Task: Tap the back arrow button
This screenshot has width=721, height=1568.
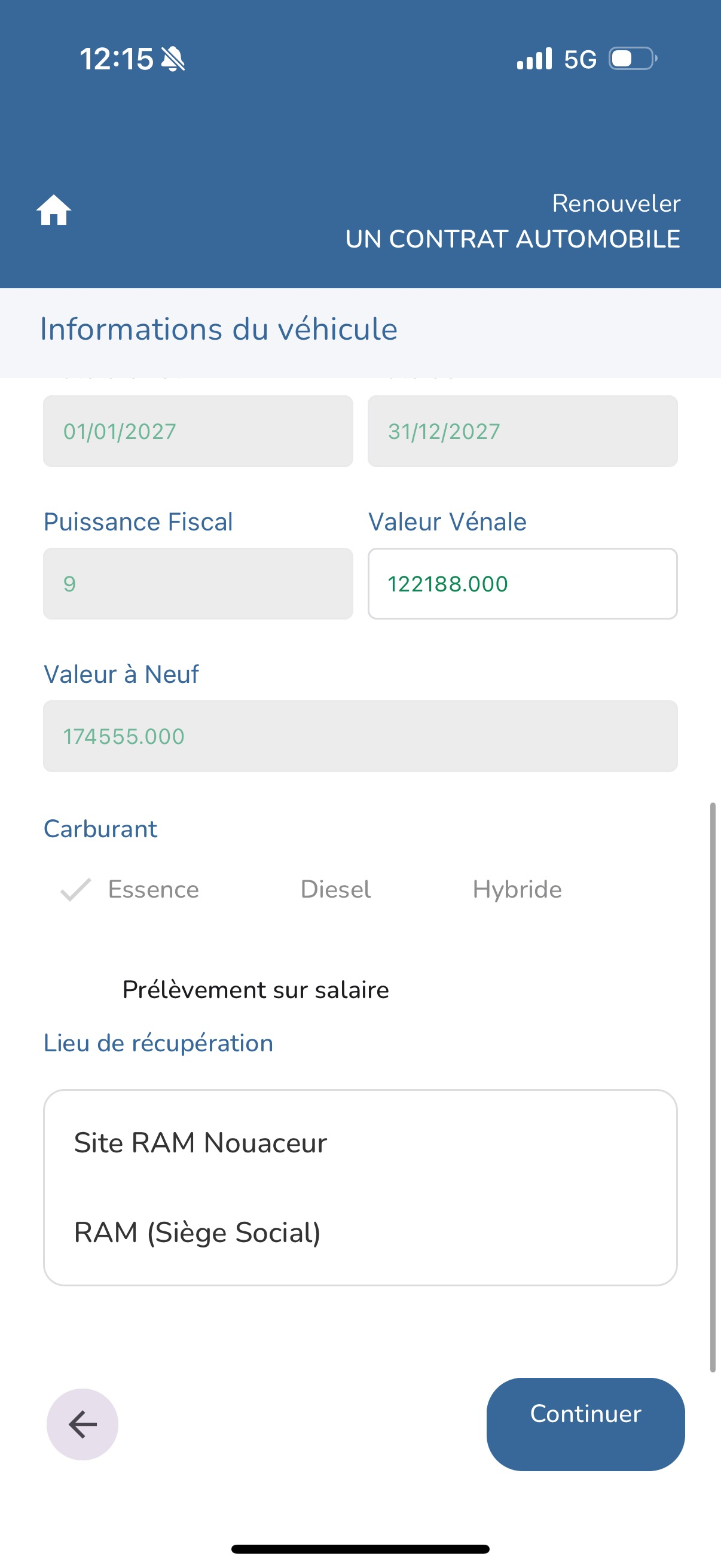Action: (82, 1424)
